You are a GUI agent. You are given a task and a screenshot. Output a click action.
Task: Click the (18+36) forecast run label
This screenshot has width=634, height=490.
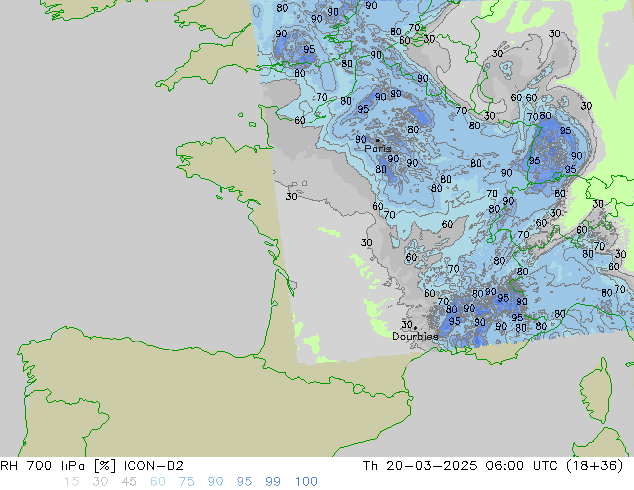point(604,465)
